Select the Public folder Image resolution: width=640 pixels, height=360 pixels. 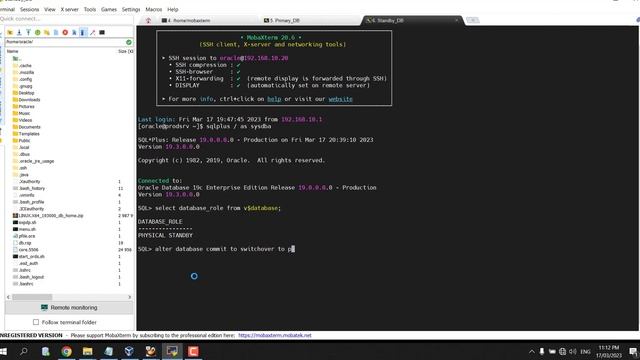click(24, 140)
